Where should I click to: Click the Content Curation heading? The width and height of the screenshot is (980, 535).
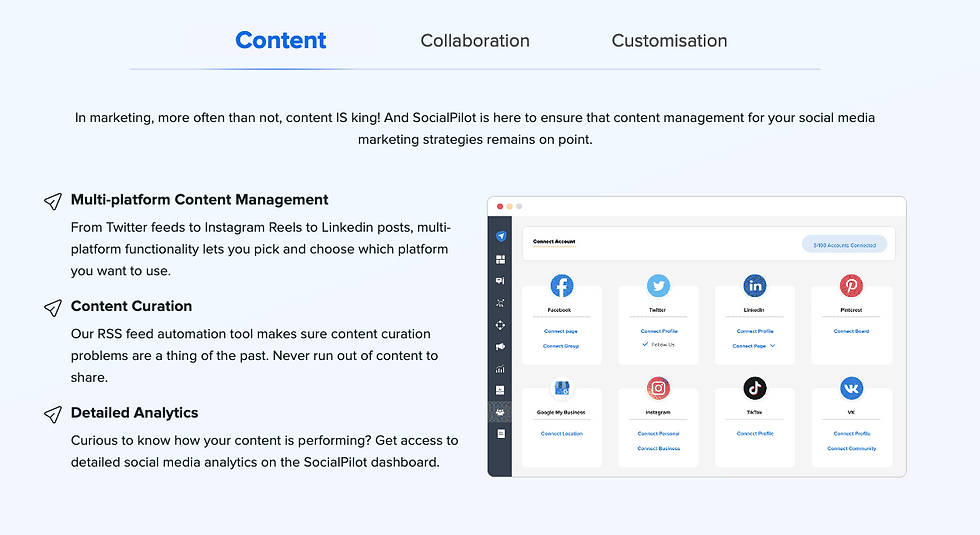131,306
